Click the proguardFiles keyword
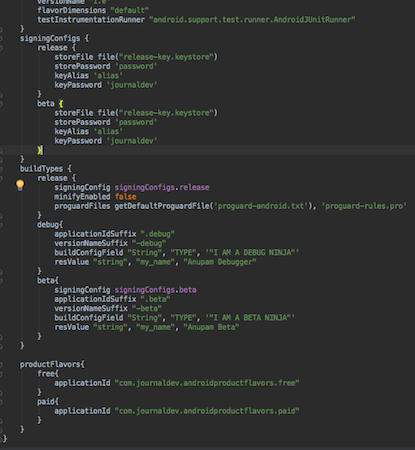 point(82,206)
